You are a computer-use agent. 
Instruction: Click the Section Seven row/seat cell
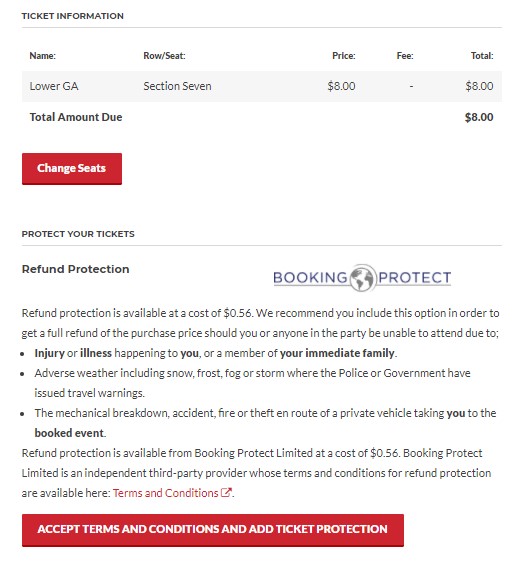(177, 86)
